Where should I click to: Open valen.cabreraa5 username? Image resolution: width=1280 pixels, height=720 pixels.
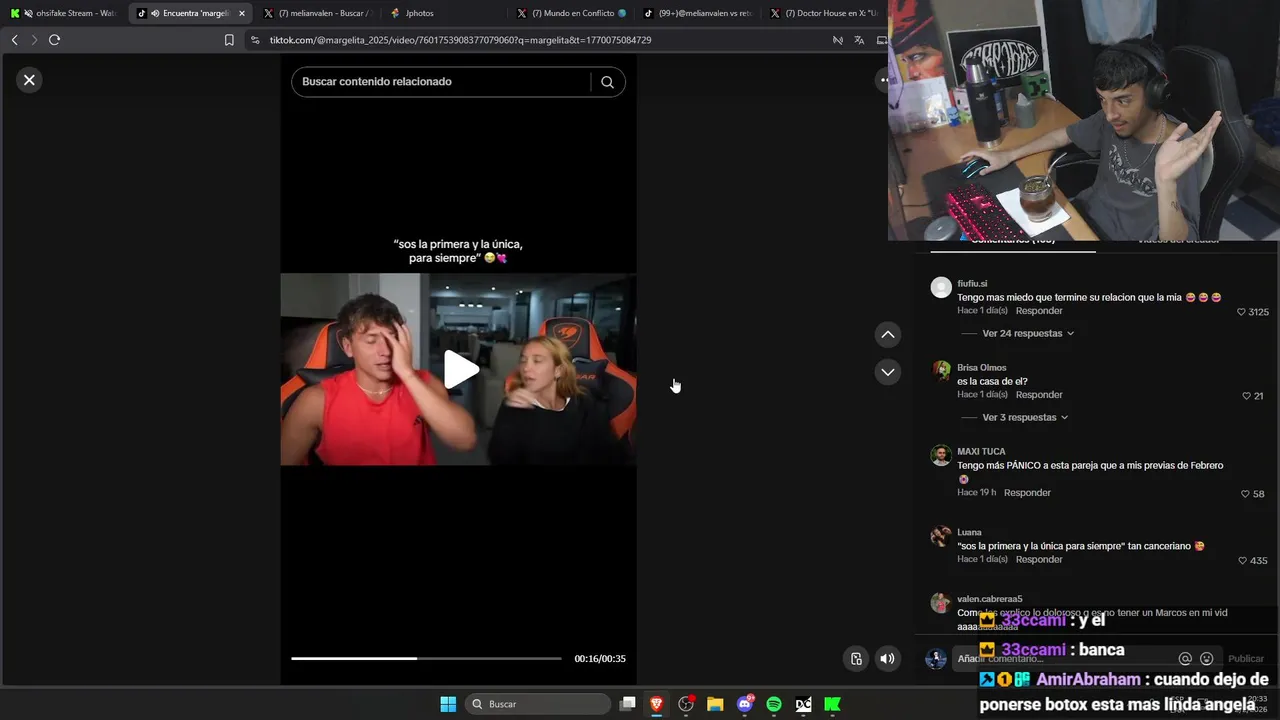point(989,599)
